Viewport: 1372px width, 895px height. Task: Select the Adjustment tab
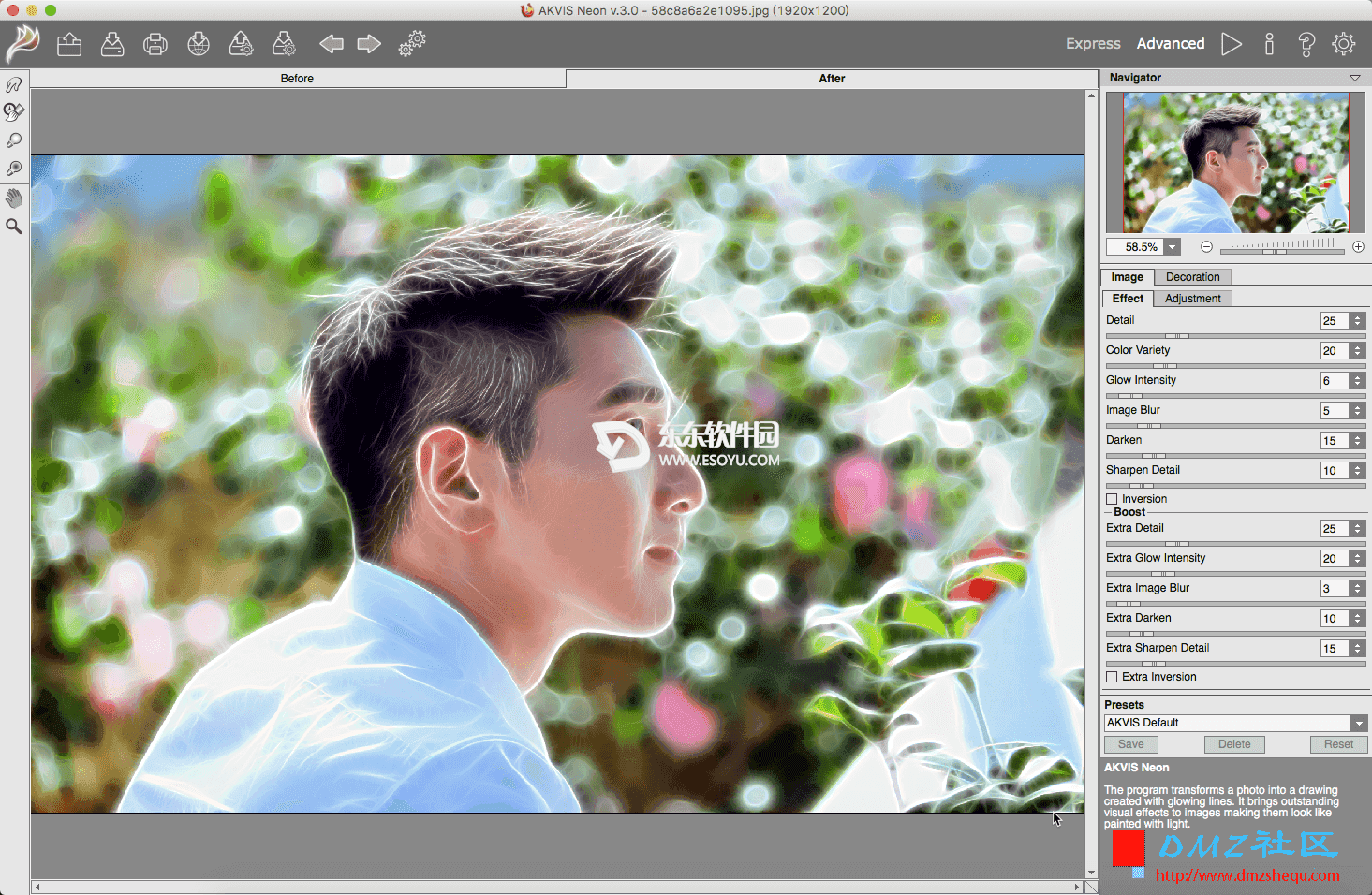click(x=1193, y=299)
